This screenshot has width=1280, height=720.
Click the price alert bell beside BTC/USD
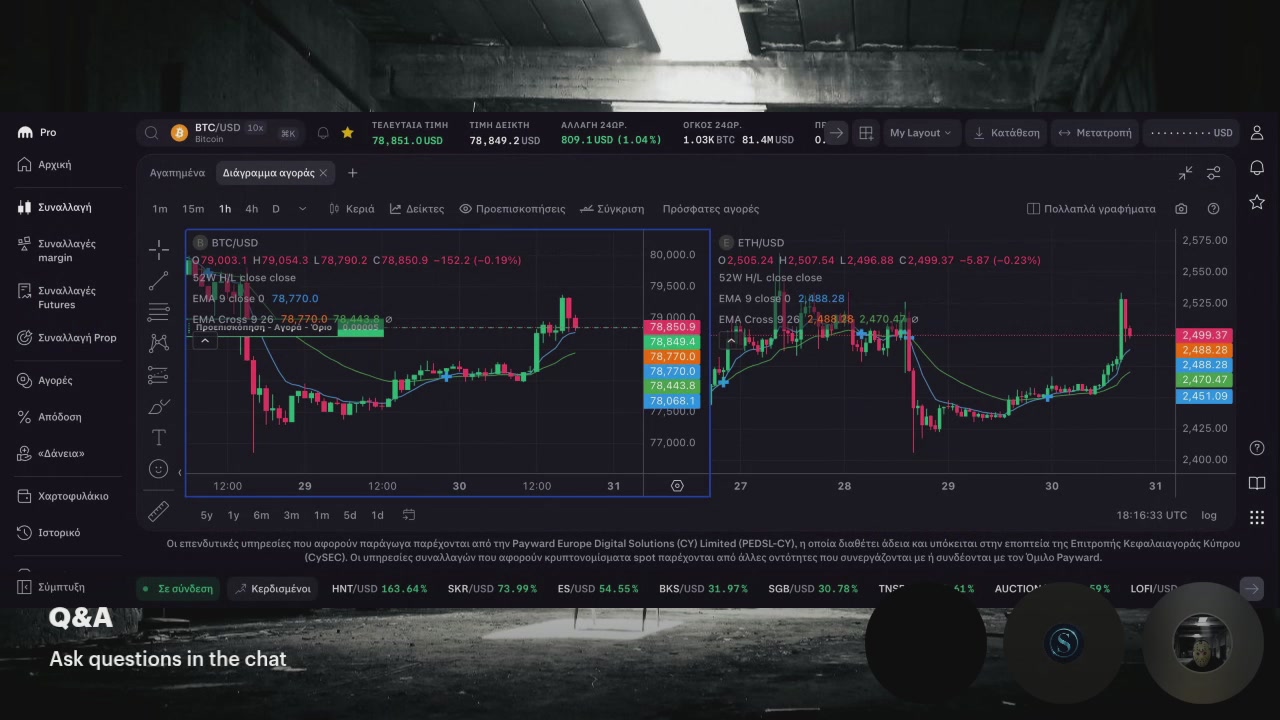pyautogui.click(x=323, y=133)
